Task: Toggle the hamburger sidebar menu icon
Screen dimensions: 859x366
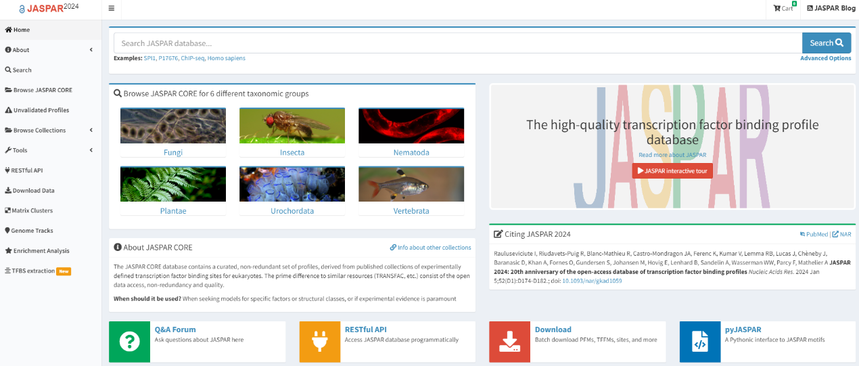Action: click(111, 9)
